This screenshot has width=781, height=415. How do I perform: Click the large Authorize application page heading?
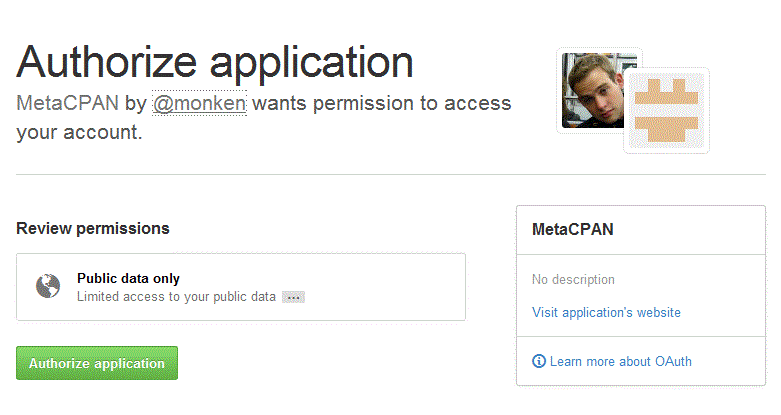click(215, 62)
